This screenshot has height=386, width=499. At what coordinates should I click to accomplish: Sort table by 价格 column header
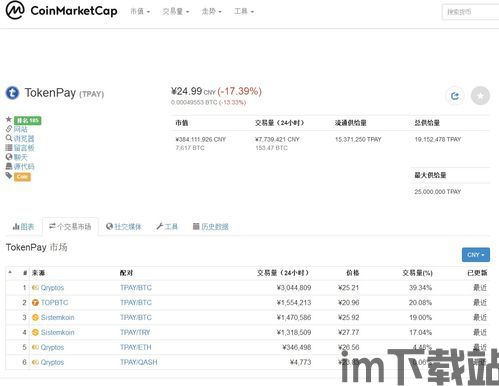click(352, 273)
